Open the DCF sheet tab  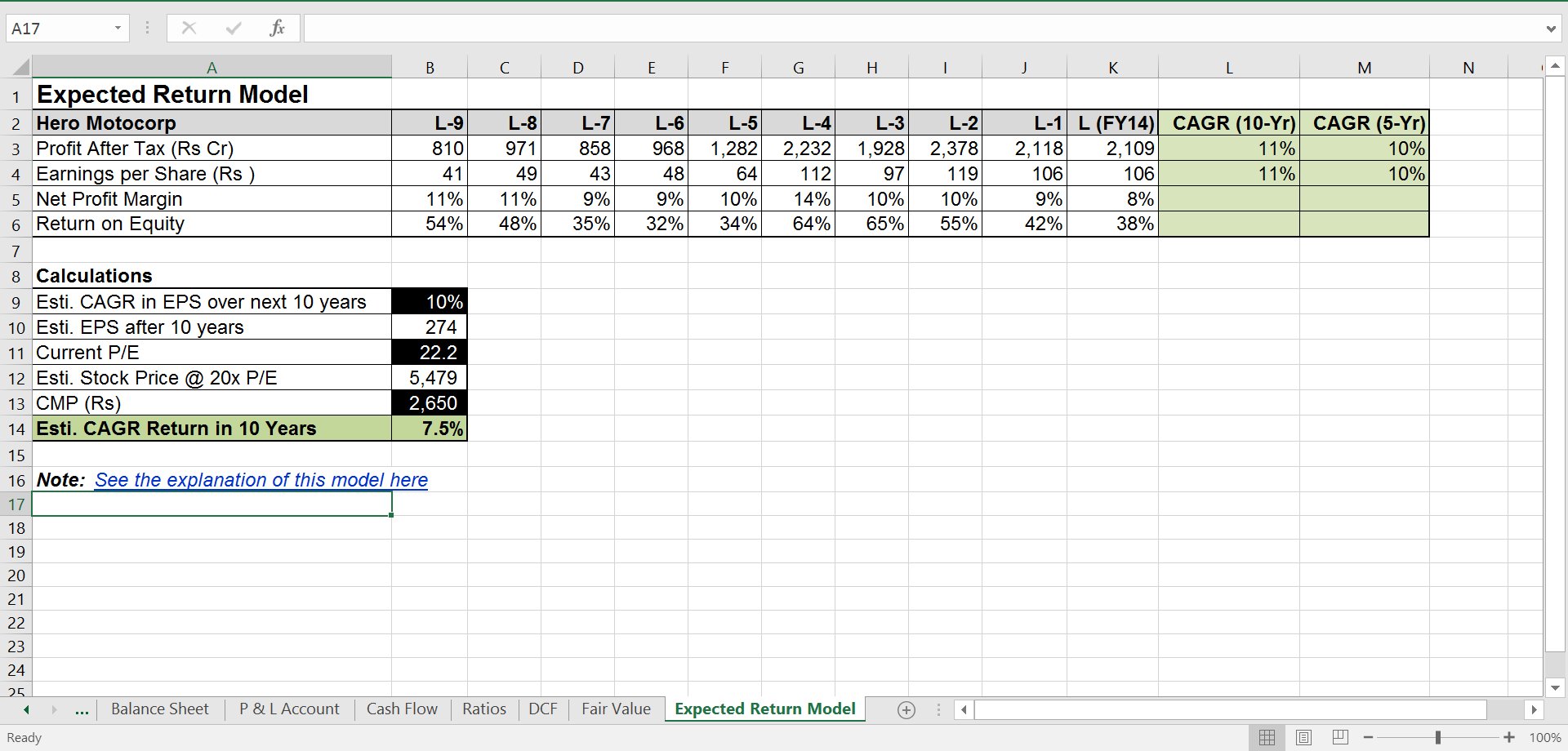543,709
